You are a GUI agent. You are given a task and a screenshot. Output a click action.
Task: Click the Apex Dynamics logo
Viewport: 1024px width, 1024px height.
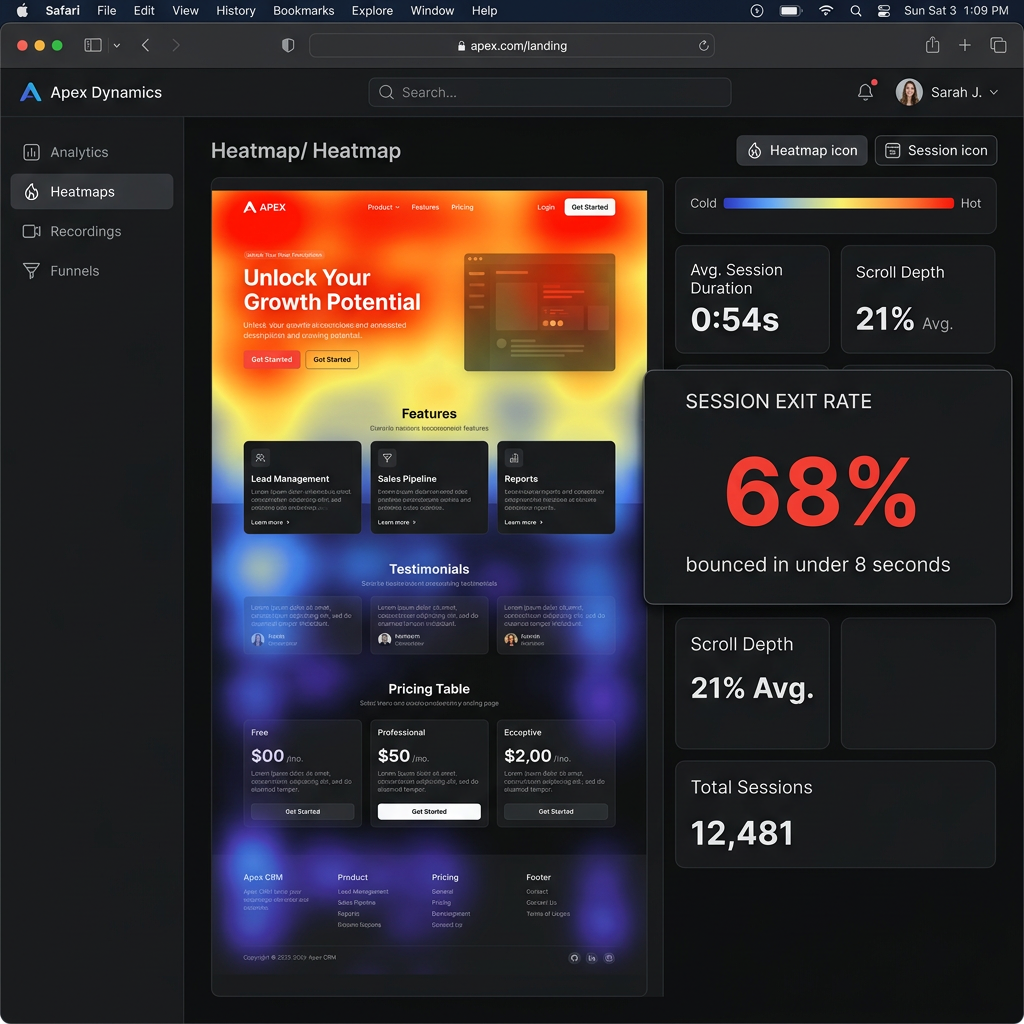coord(31,92)
